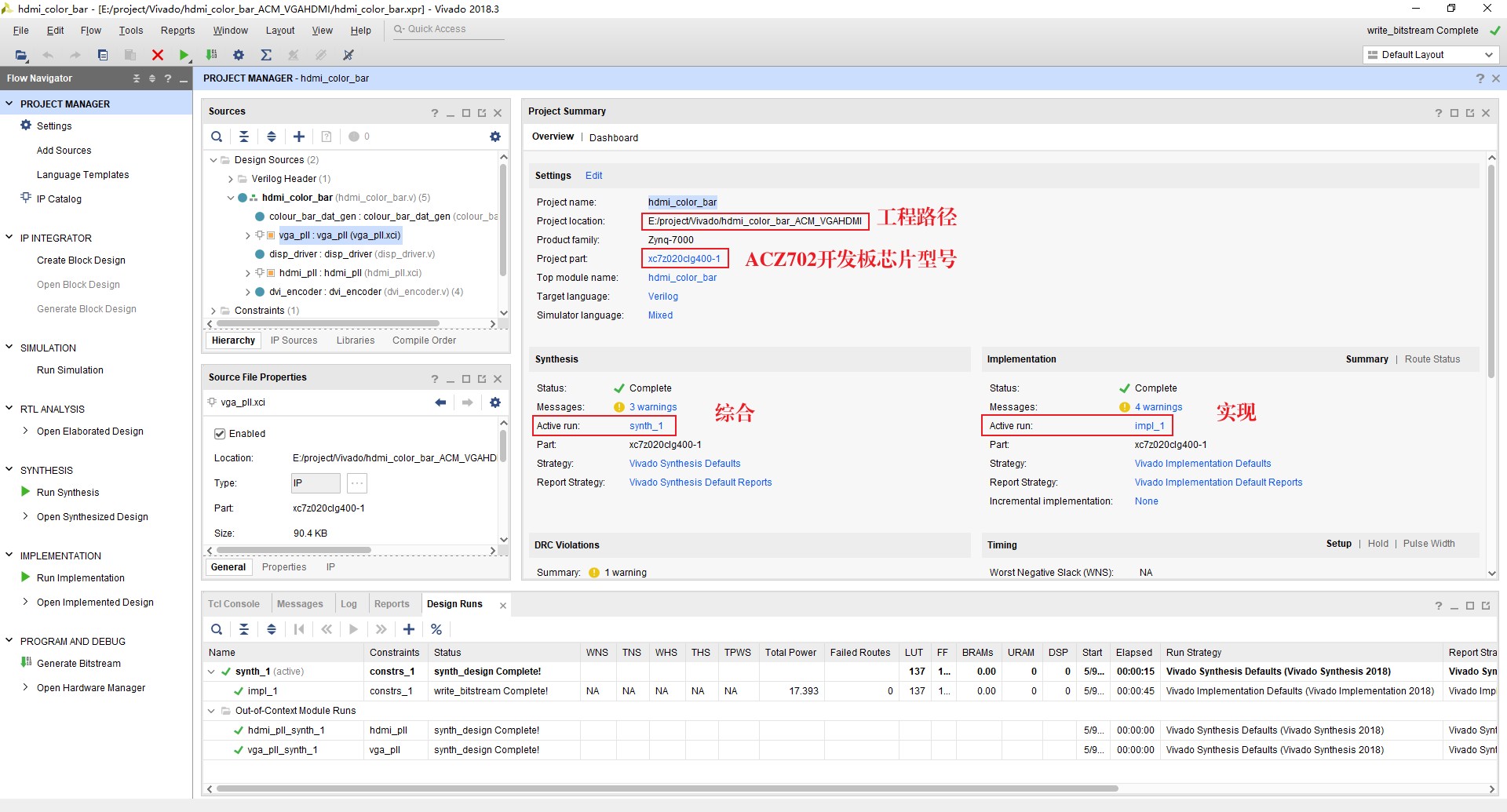Image resolution: width=1507 pixels, height=812 pixels.
Task: Click Design Runs horizontal scrollbar
Action: 667,788
